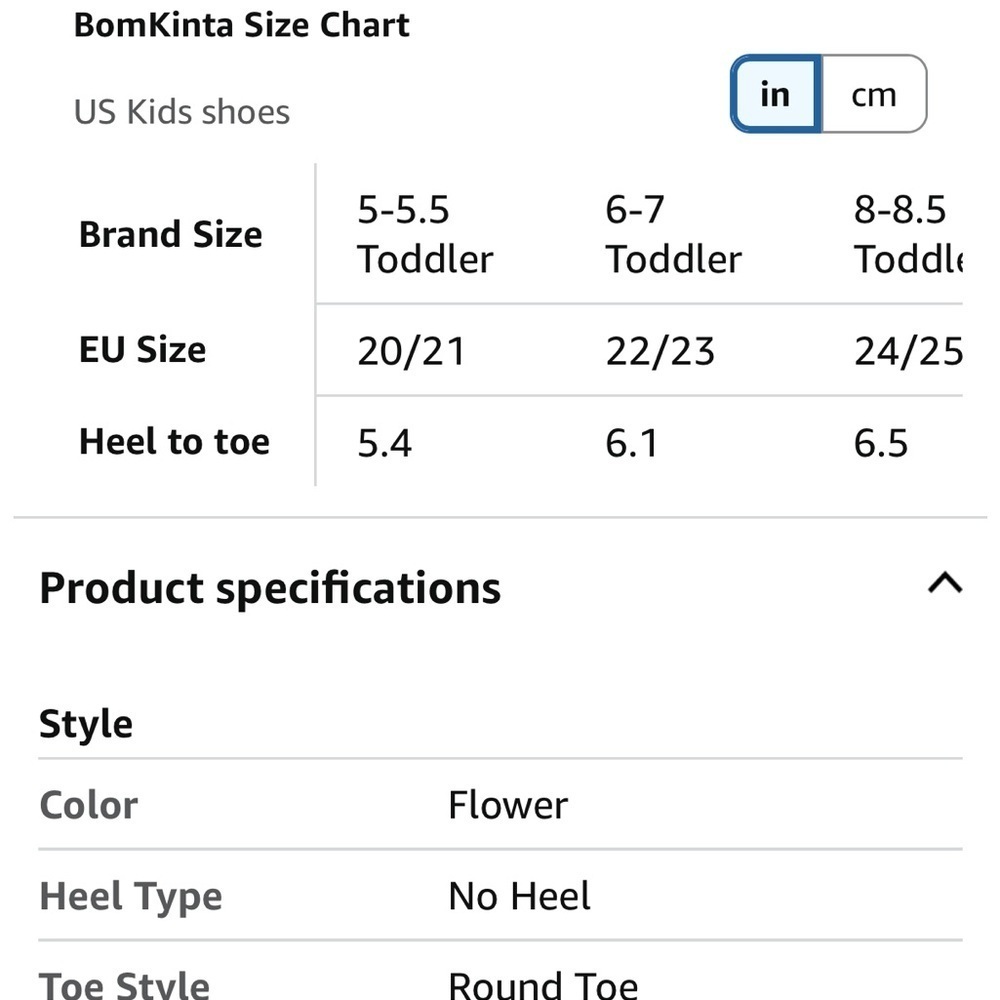The width and height of the screenshot is (1000, 1000).
Task: Select the 5-5.5 Toddler size column
Action: pos(425,234)
